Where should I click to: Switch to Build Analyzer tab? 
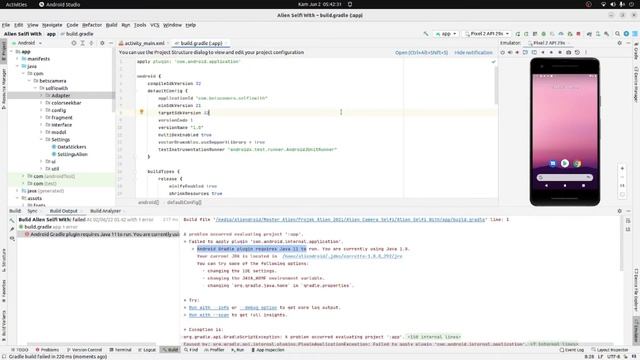click(105, 211)
